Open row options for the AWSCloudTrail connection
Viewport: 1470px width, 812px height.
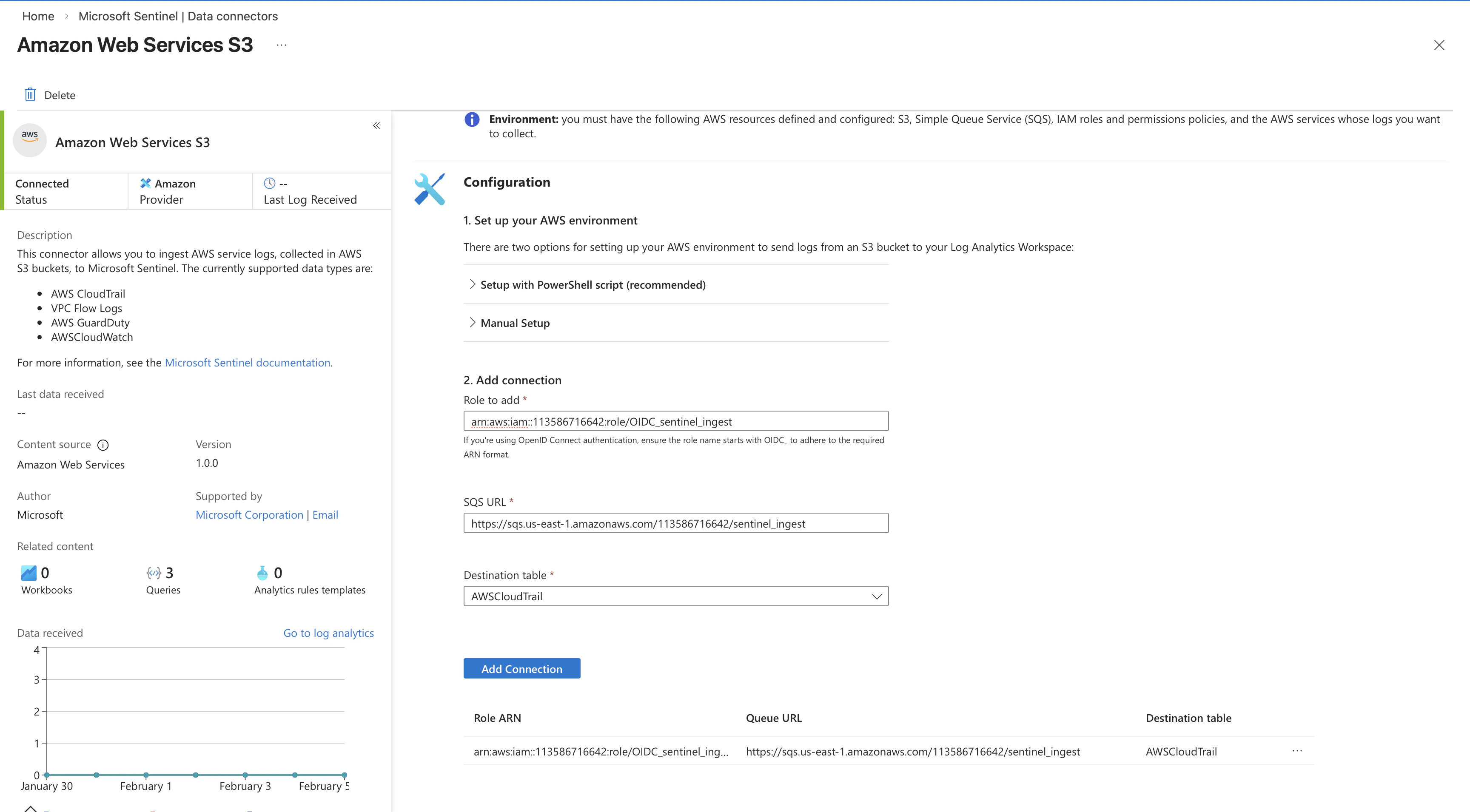pos(1297,751)
